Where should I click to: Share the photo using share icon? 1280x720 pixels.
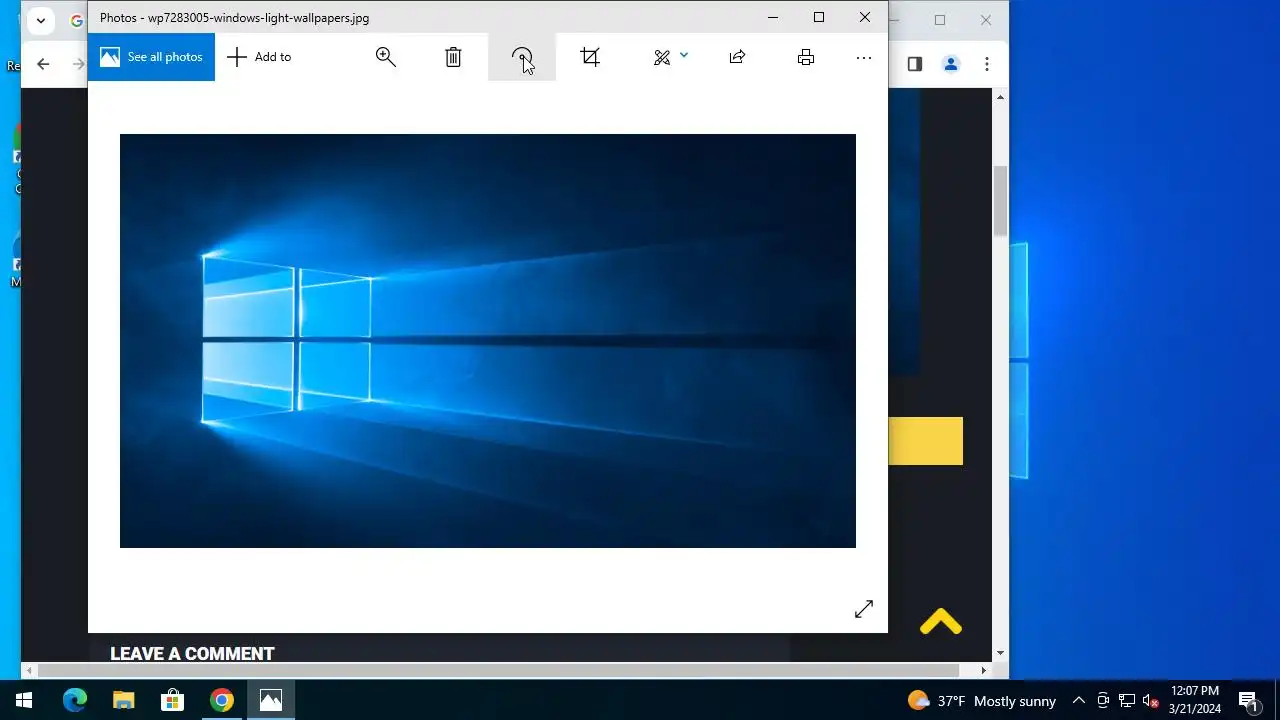[x=737, y=57]
